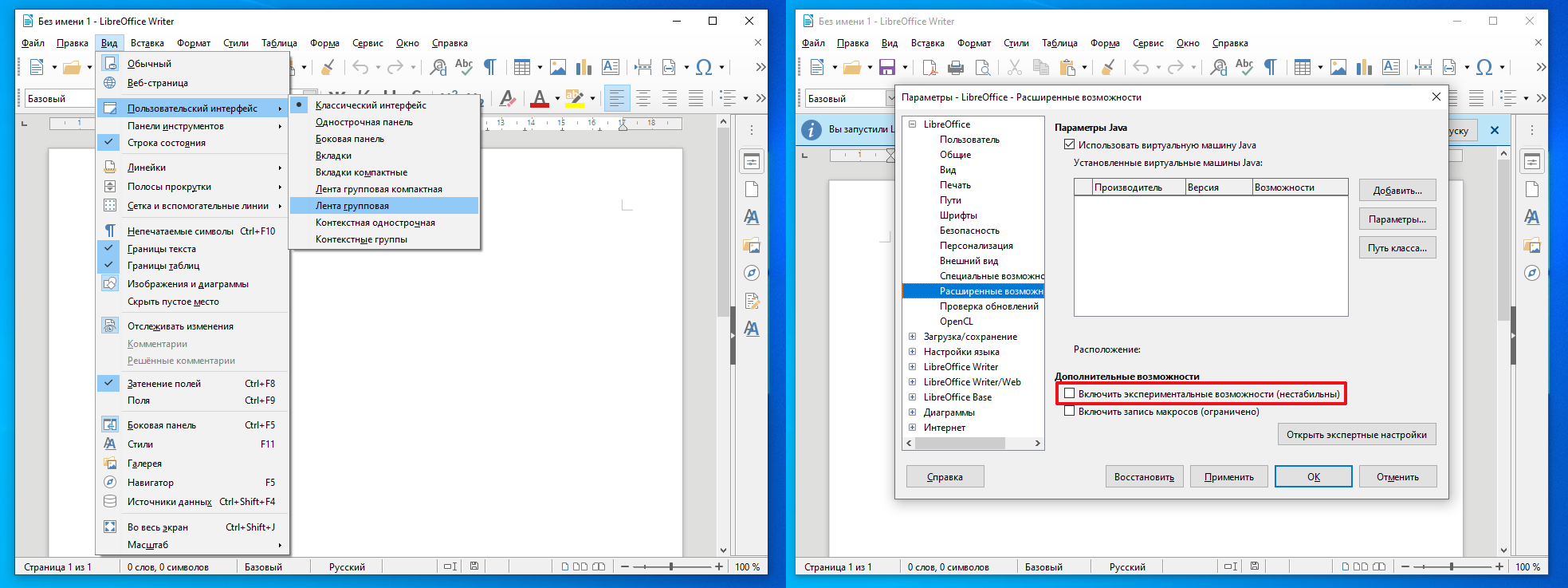Click the Добавить button

click(x=1397, y=190)
